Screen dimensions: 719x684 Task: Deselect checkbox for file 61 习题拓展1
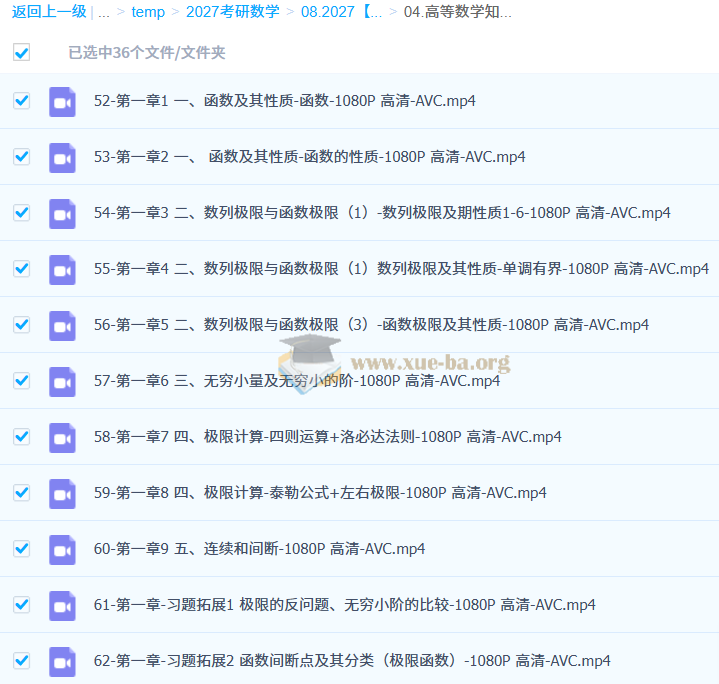pyautogui.click(x=21, y=605)
